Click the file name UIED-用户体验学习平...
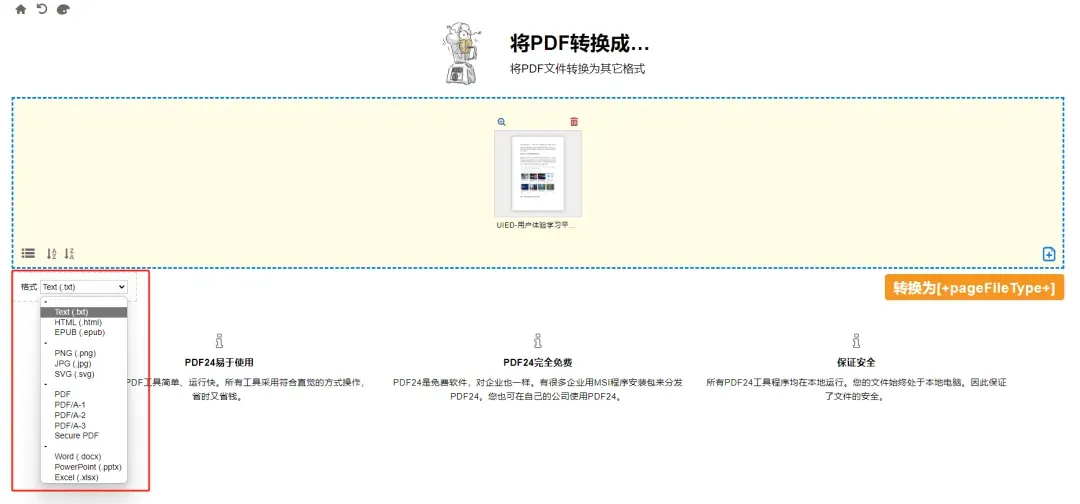This screenshot has width=1080, height=504. coord(537,225)
